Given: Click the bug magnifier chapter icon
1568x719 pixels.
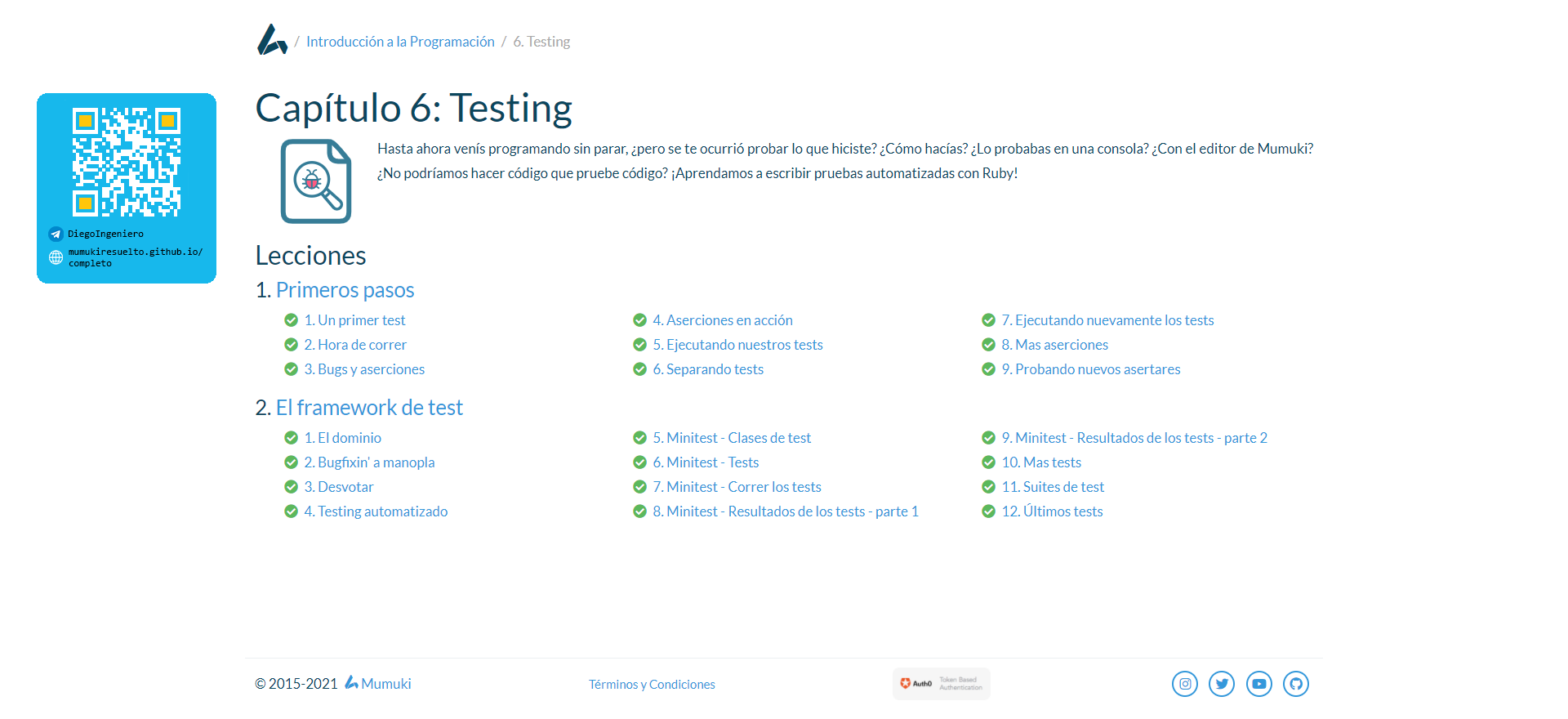Looking at the screenshot, I should point(316,181).
